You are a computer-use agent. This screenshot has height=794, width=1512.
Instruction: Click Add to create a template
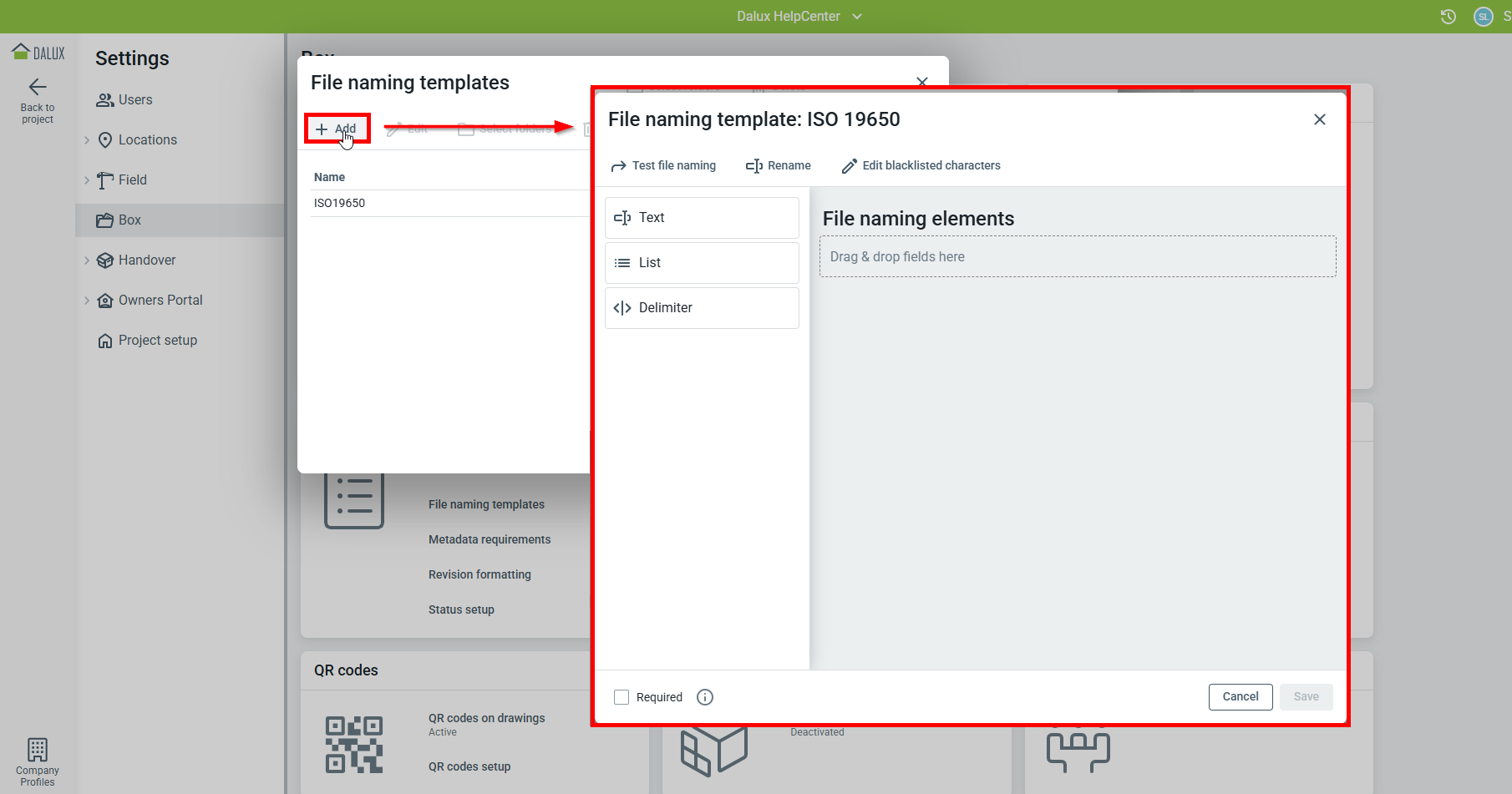click(337, 129)
